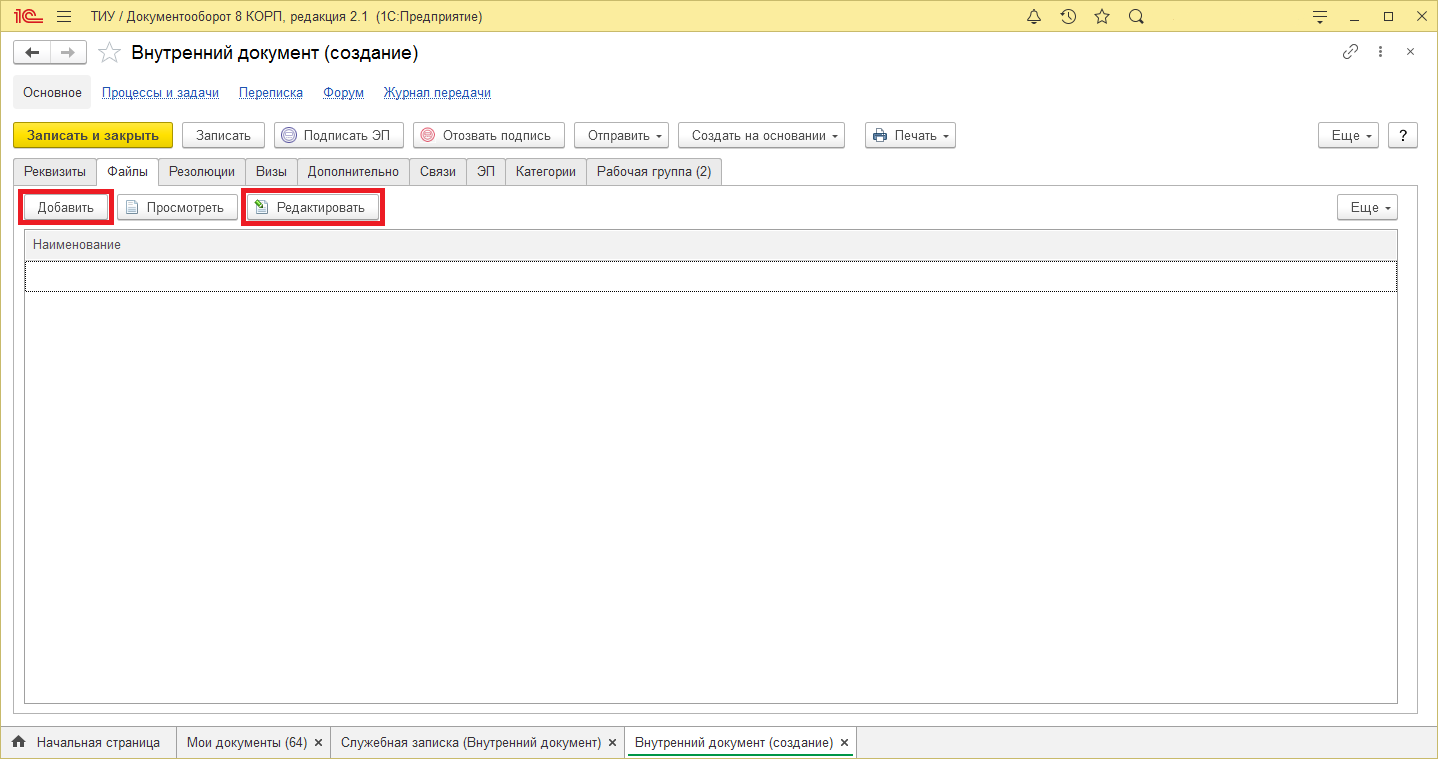Go to Начальная страница home tab
The image size is (1438, 759).
87,743
